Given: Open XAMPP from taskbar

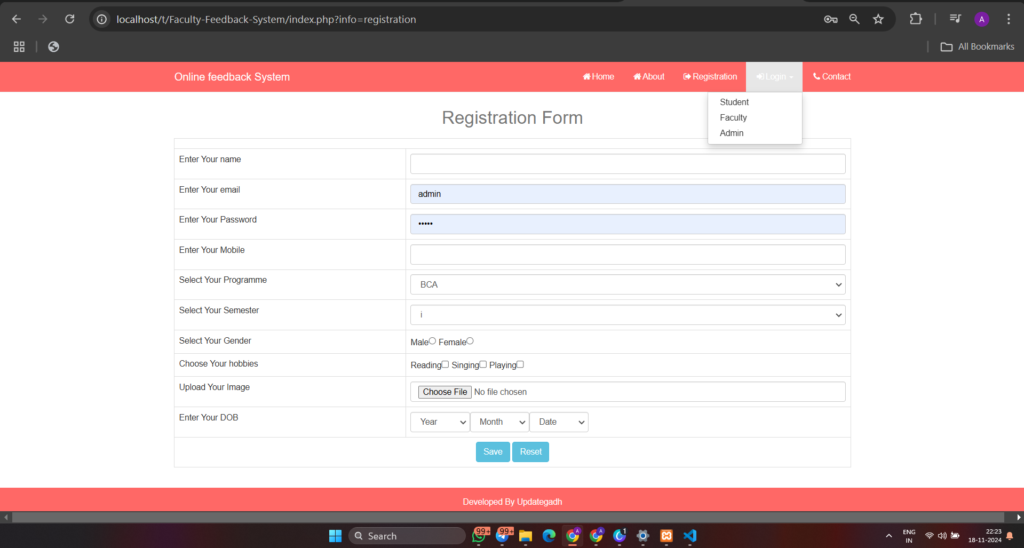Looking at the screenshot, I should point(666,536).
